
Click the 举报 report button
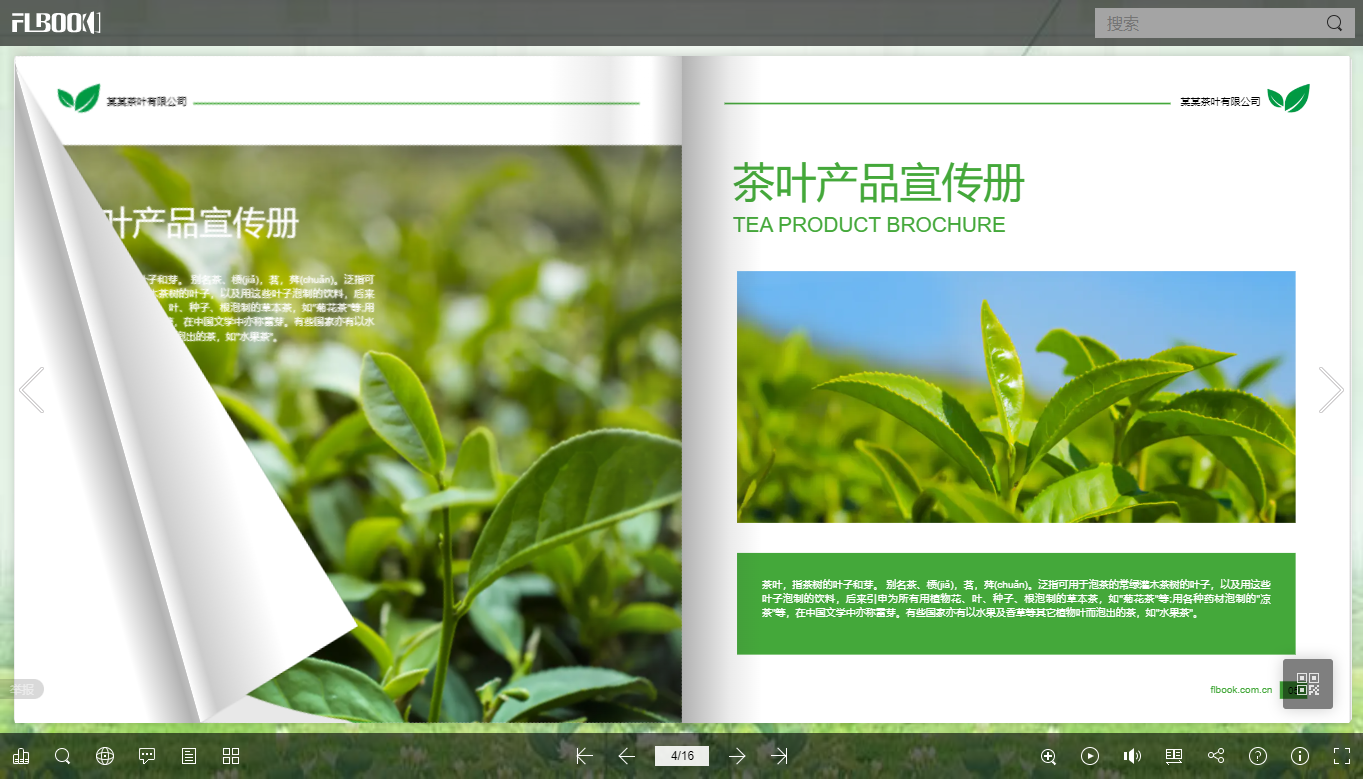[x=23, y=689]
